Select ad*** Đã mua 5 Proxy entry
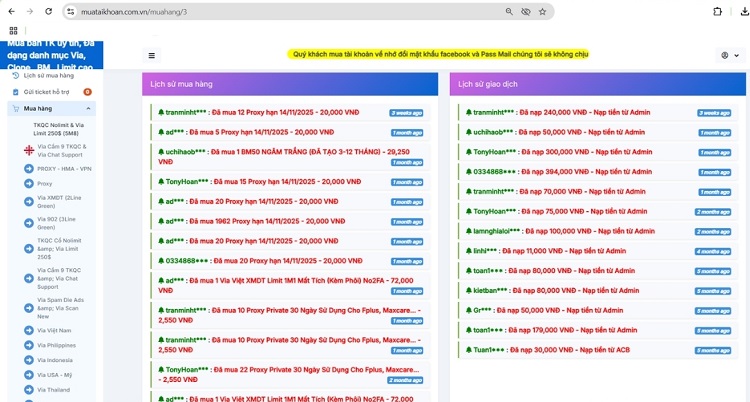Screen dimensions: 750x402 [290, 132]
